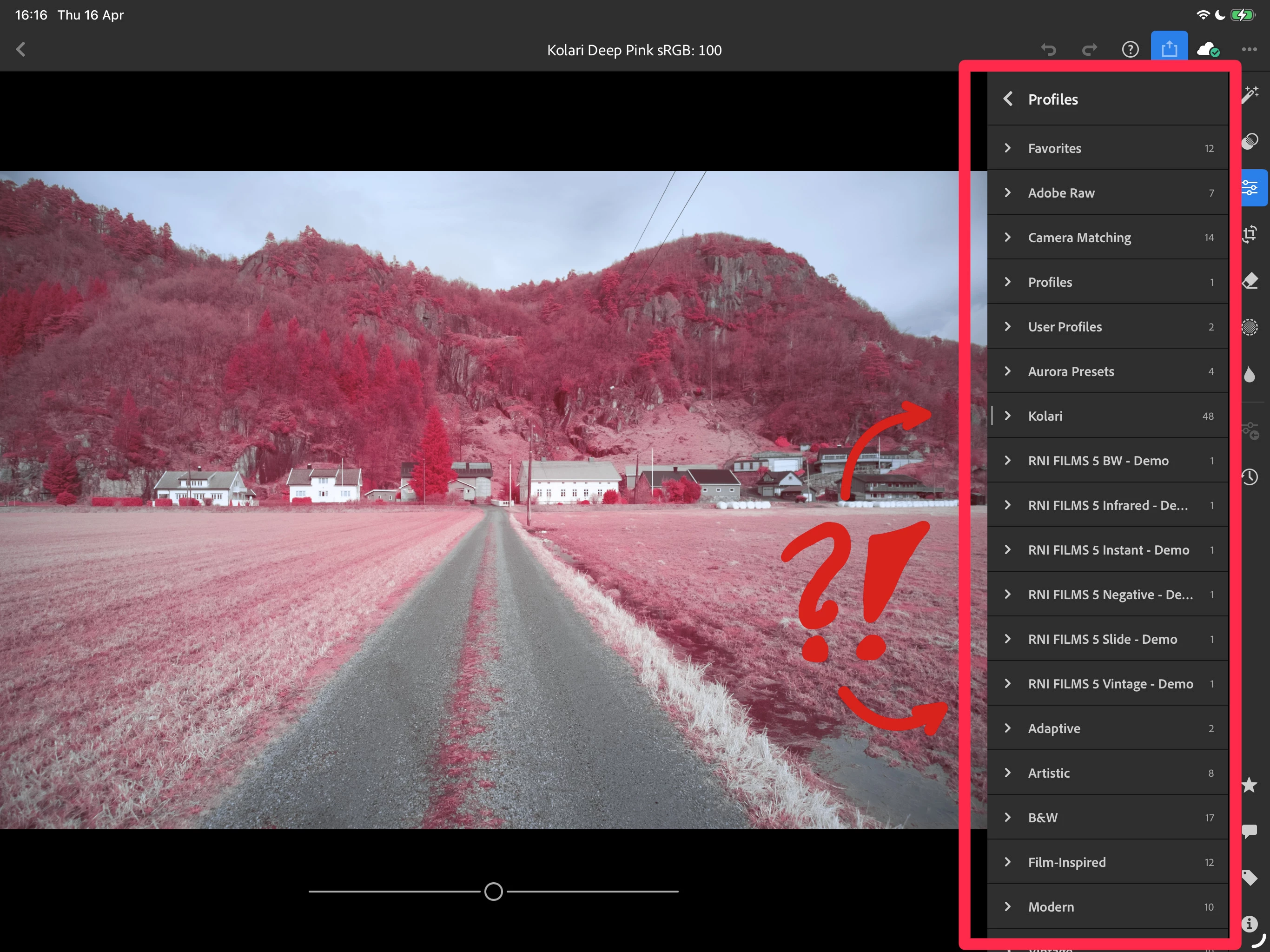Open the Share export icon
Screen dimensions: 1270x952
point(1169,49)
